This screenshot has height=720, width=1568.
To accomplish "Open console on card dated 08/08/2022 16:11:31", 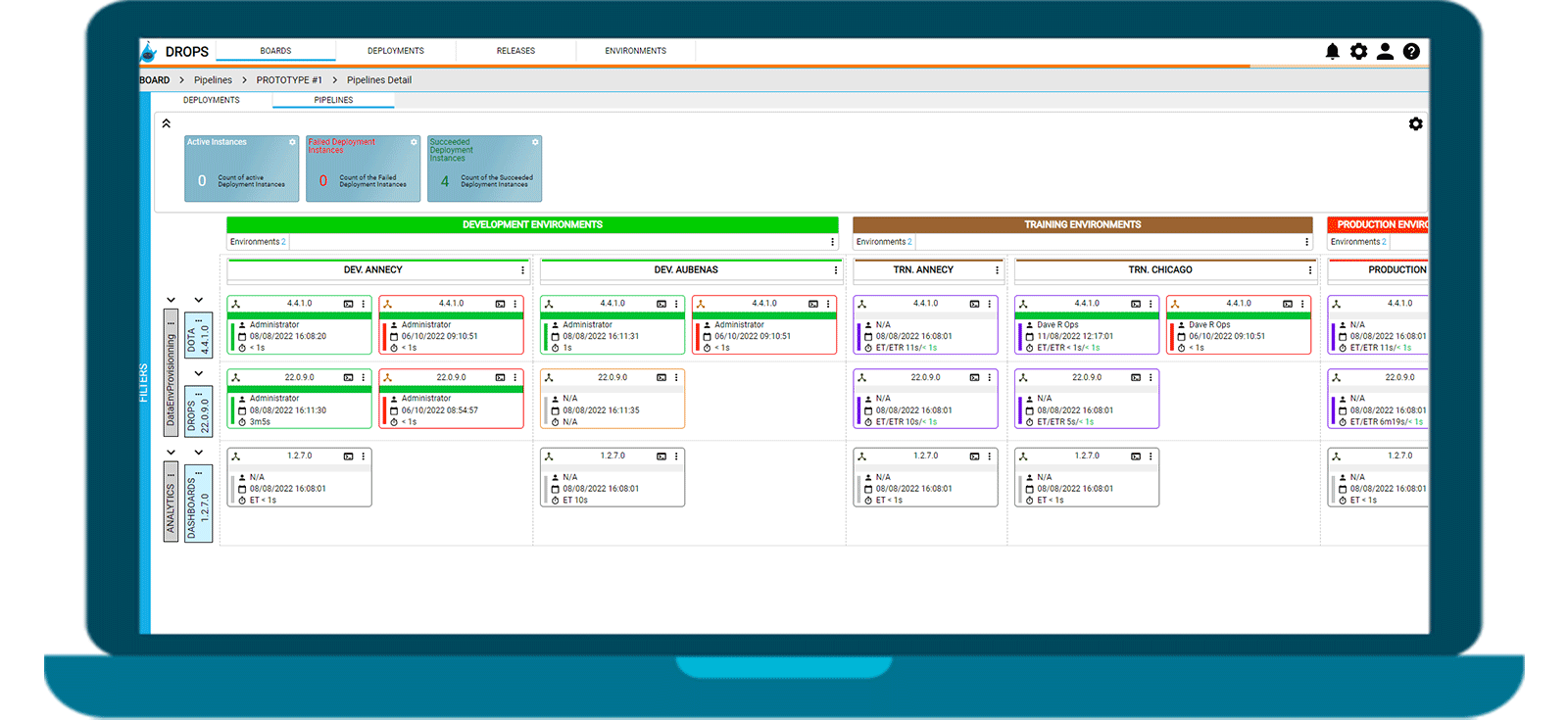I will [661, 304].
